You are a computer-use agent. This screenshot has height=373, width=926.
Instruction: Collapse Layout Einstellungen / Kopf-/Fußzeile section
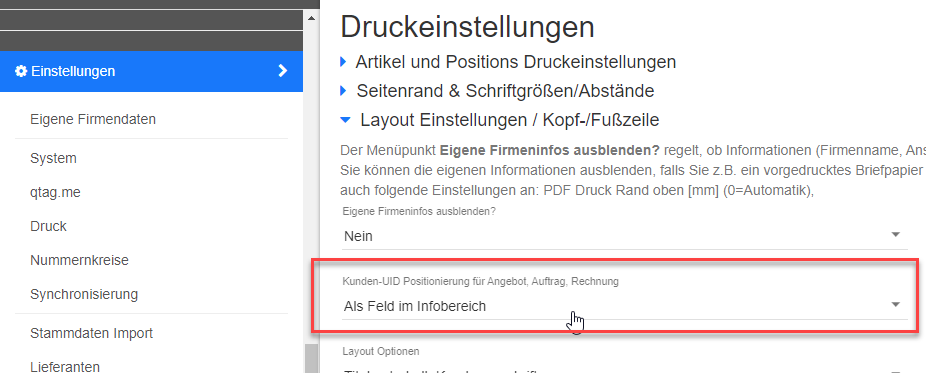click(510, 120)
